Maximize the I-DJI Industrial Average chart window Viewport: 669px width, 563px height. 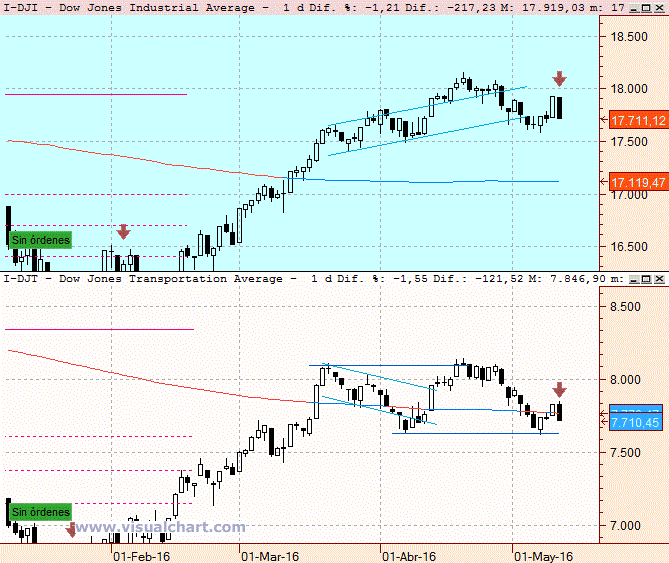[x=646, y=8]
